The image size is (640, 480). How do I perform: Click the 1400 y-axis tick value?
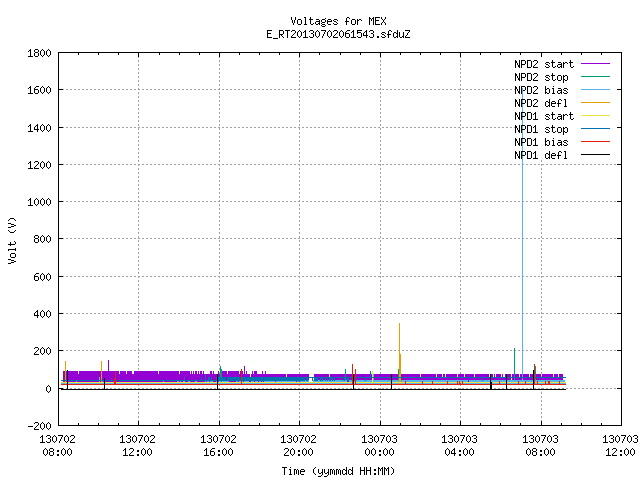point(39,128)
